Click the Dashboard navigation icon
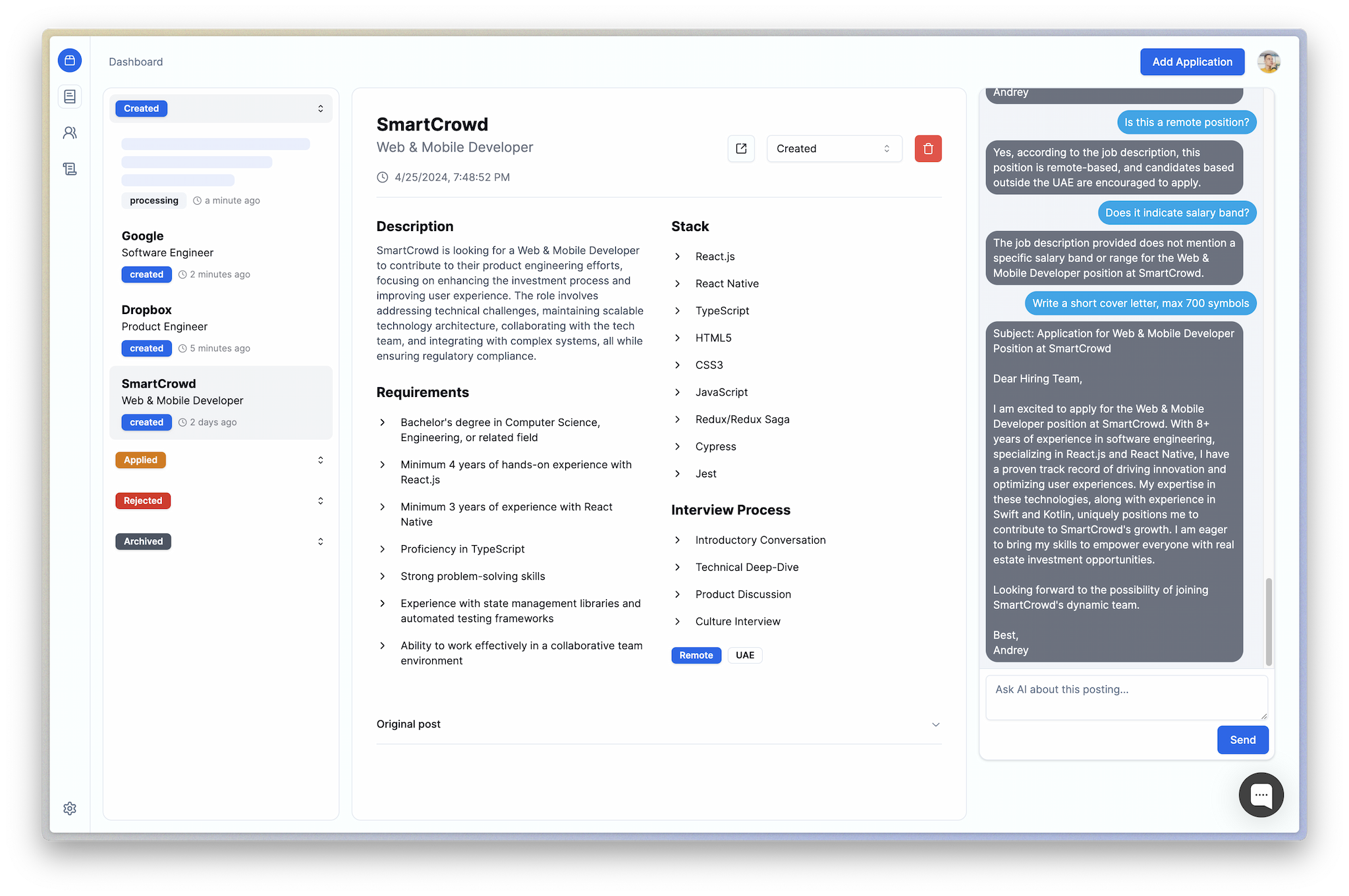This screenshot has width=1349, height=896. click(69, 61)
